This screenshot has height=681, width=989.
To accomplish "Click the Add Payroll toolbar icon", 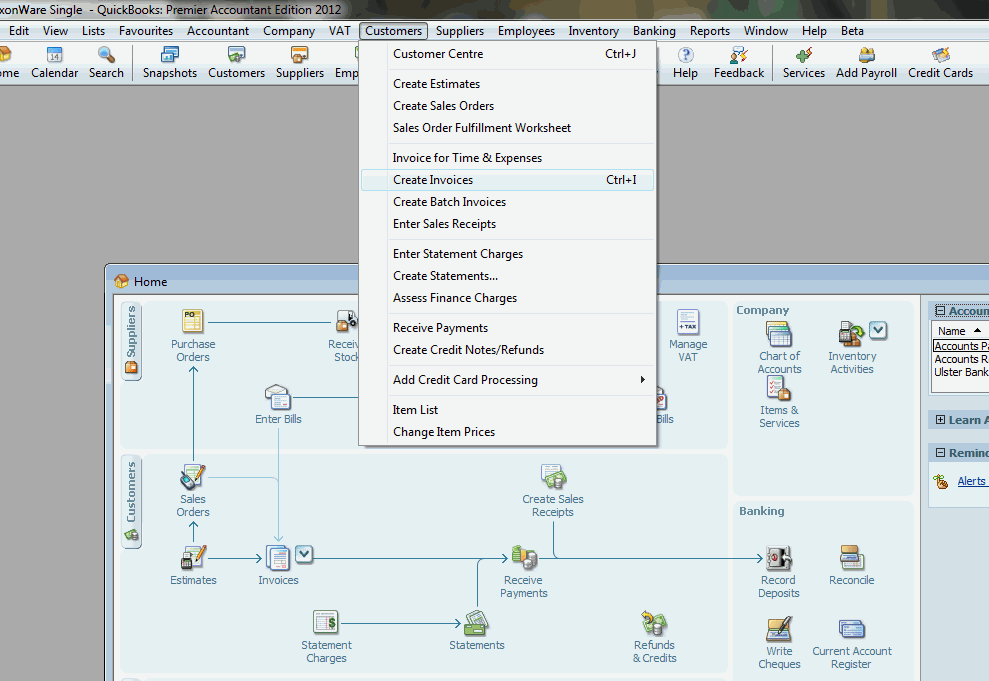I will (x=866, y=62).
